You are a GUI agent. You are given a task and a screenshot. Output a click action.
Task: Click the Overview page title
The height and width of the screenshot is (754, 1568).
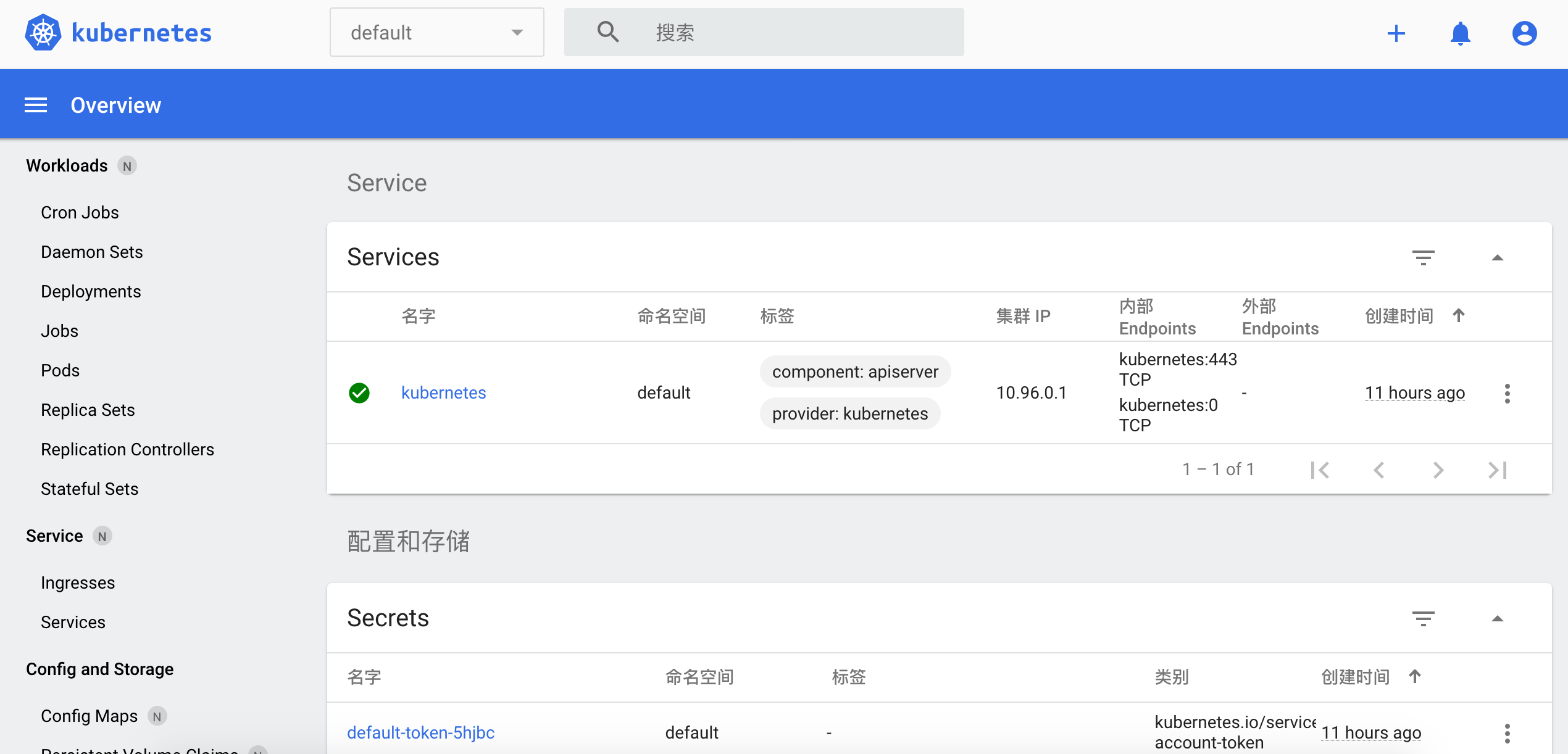point(115,106)
